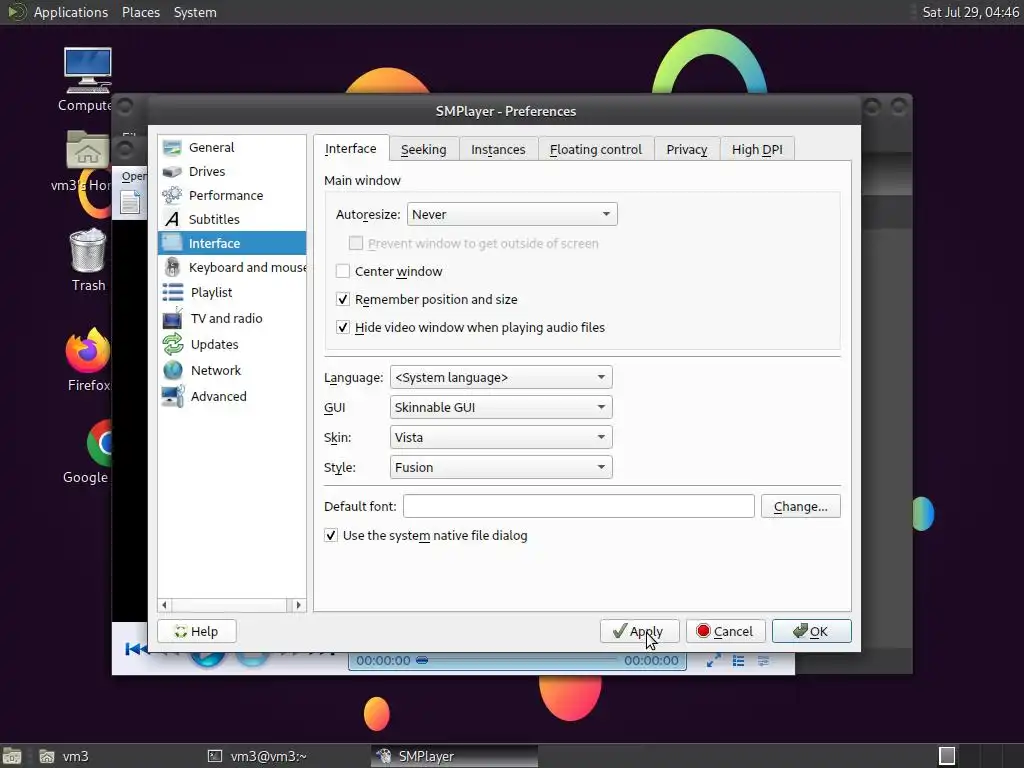The height and width of the screenshot is (768, 1024).
Task: Open the Language dropdown
Action: (501, 377)
